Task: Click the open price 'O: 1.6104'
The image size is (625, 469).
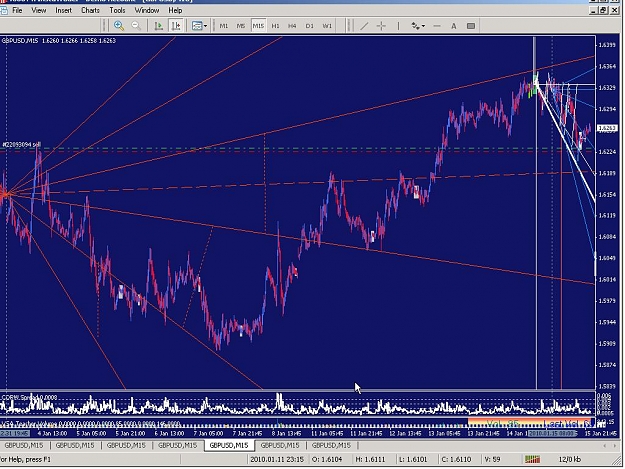Action: (327, 459)
